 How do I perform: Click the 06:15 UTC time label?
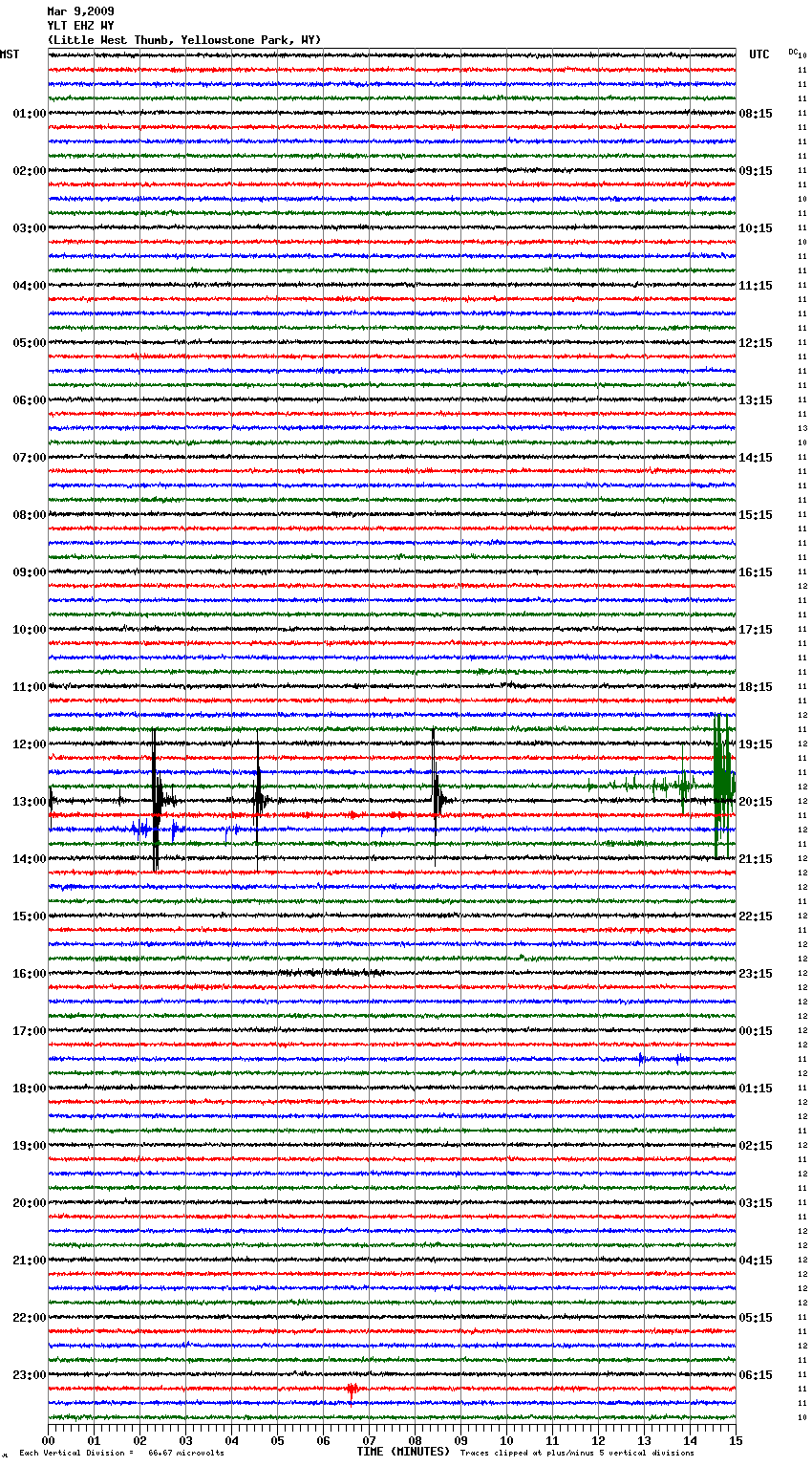(756, 1375)
